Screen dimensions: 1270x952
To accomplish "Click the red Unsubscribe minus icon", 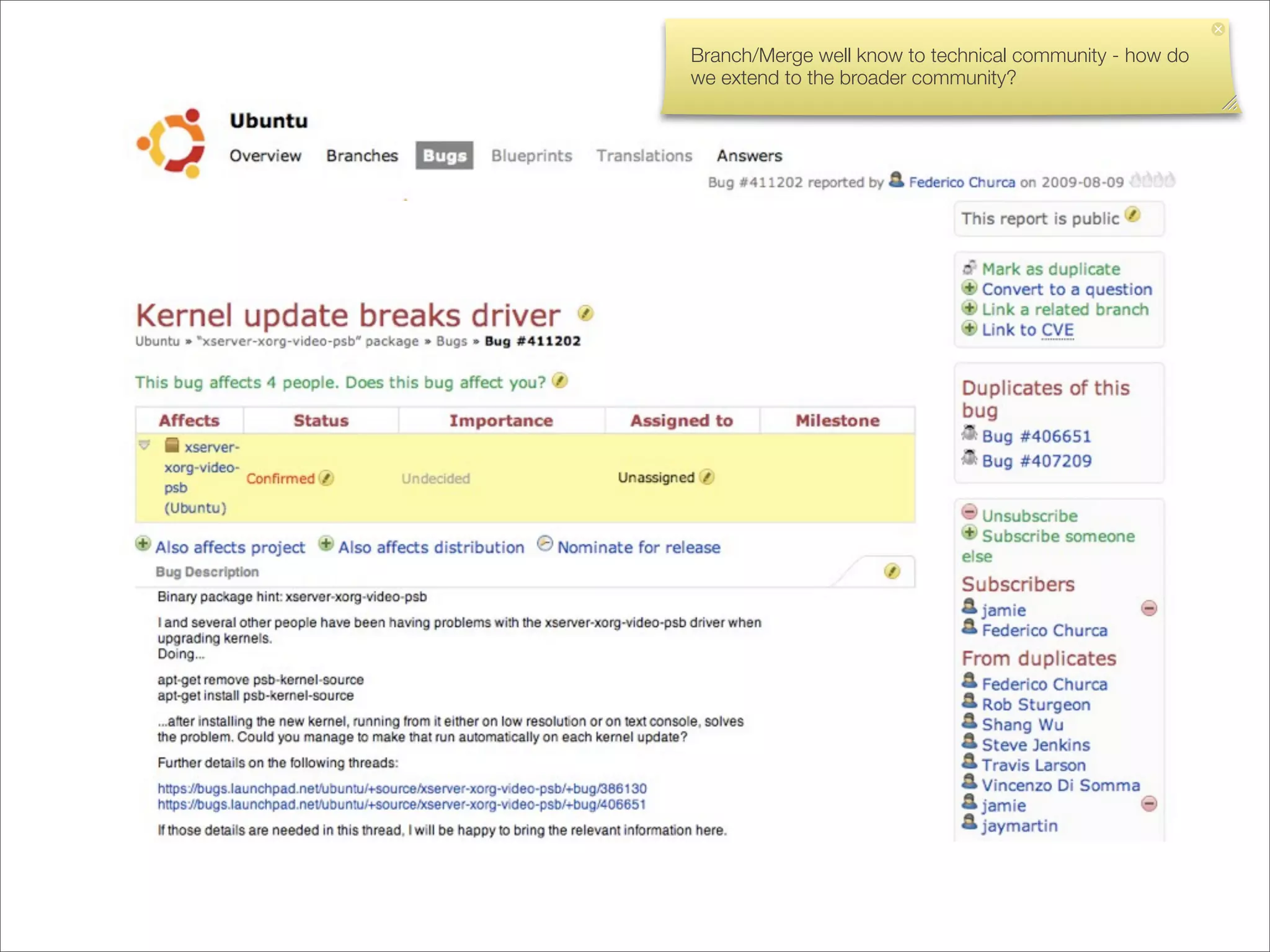I will [x=969, y=512].
